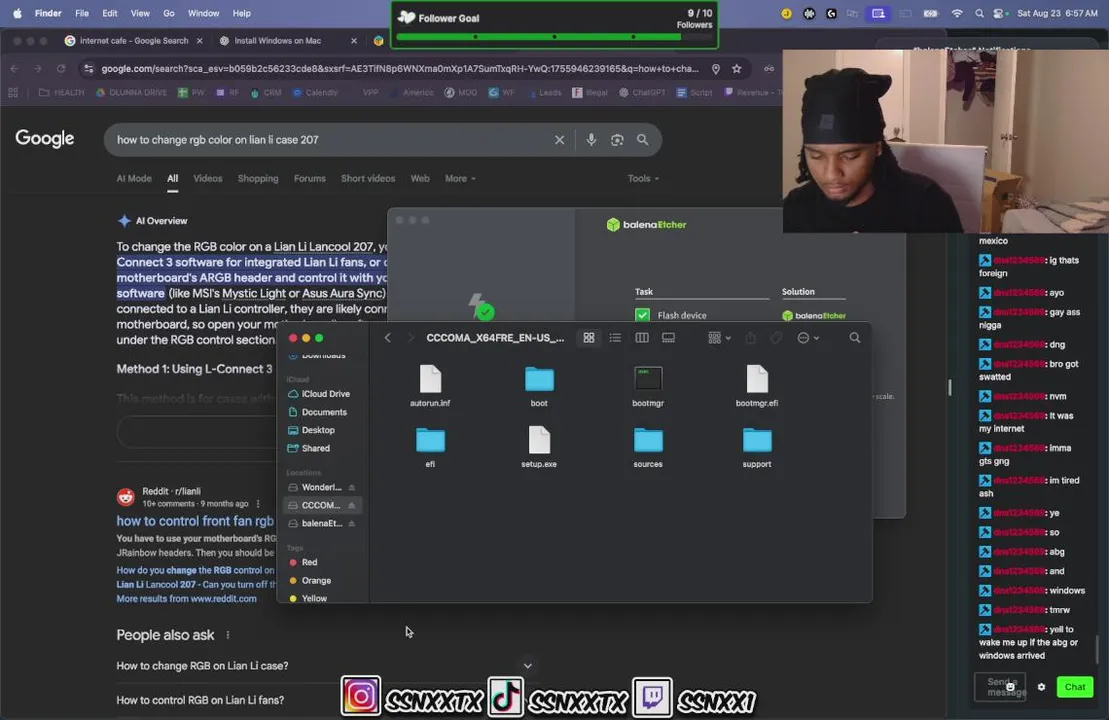The height and width of the screenshot is (720, 1109).
Task: Switch Finder to icon view
Action: click(x=588, y=338)
